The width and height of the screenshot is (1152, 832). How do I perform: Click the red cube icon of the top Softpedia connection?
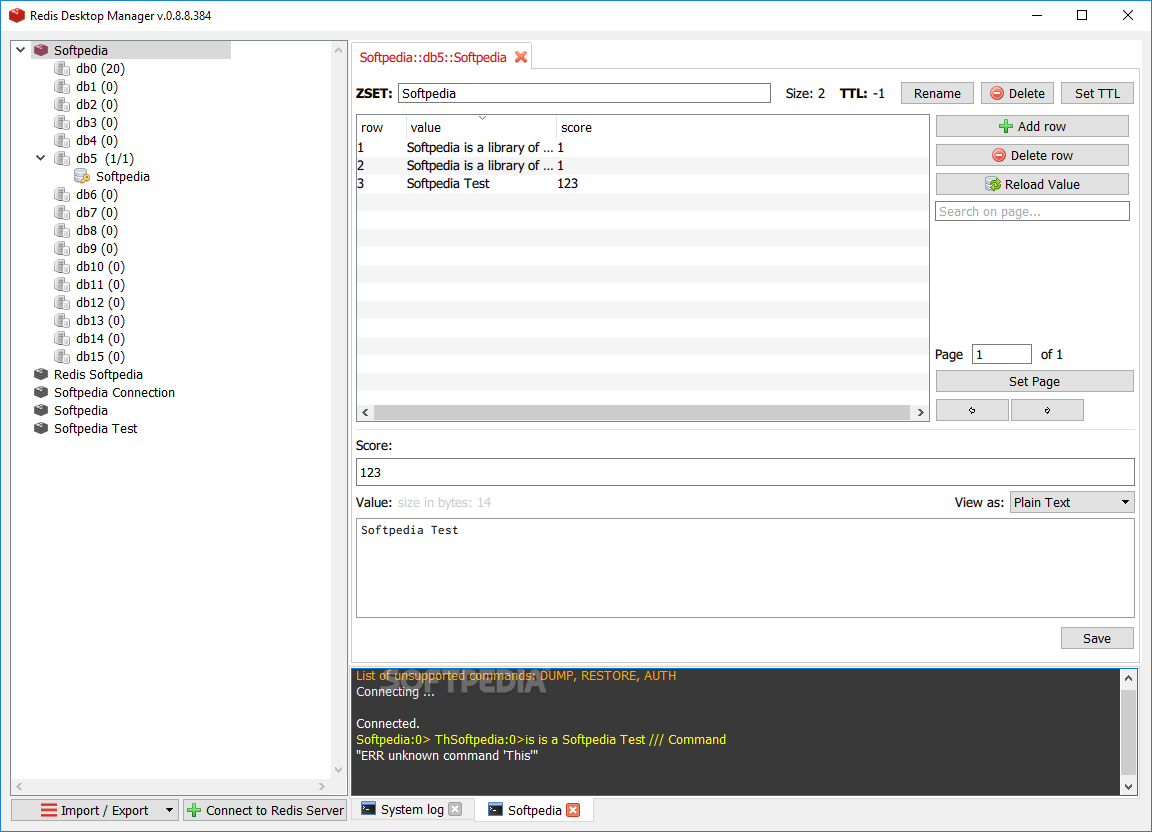pyautogui.click(x=41, y=50)
